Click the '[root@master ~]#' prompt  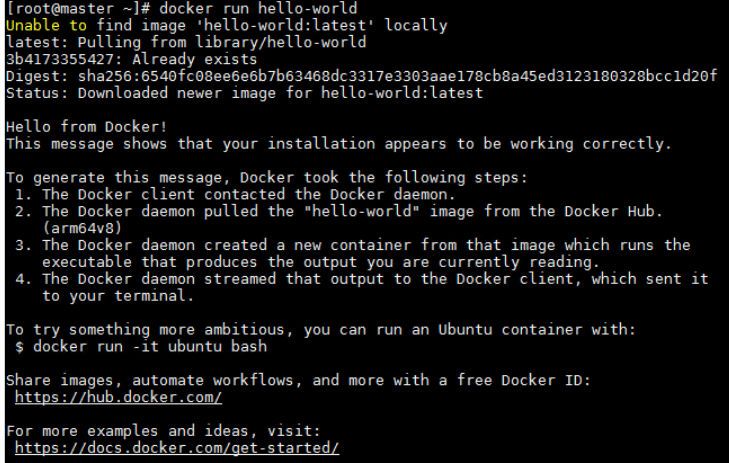(x=78, y=8)
